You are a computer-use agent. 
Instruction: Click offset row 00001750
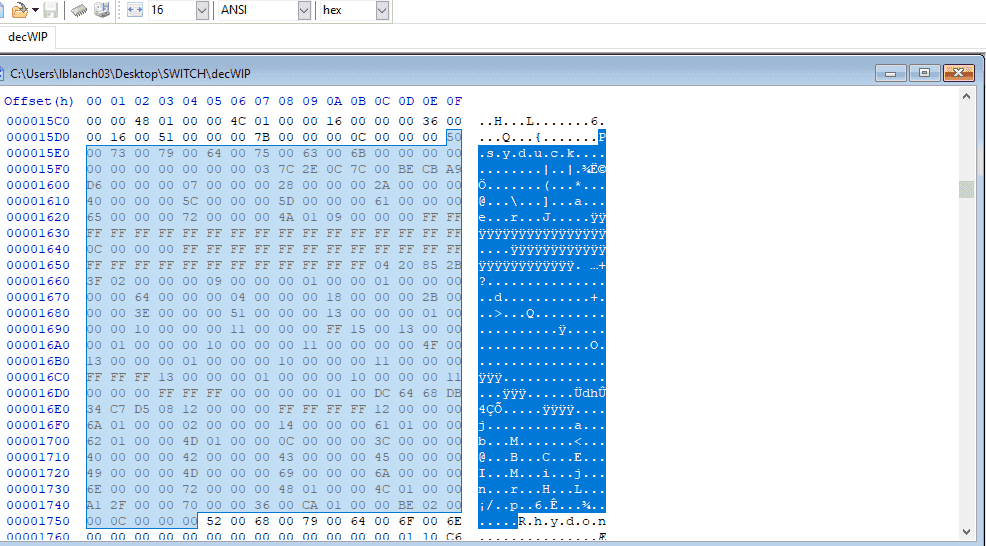38,521
